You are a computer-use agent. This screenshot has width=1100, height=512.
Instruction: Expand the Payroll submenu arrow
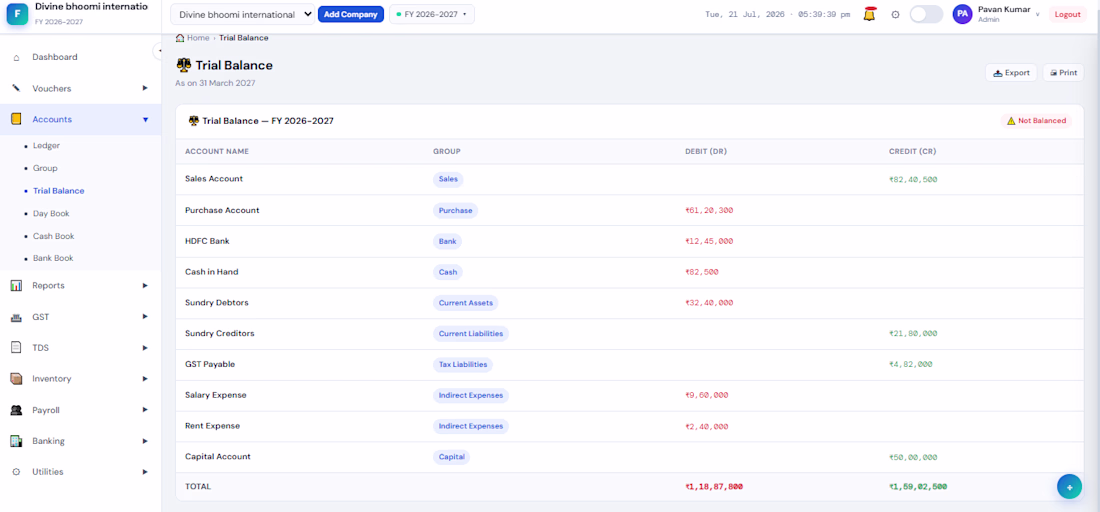coord(145,410)
